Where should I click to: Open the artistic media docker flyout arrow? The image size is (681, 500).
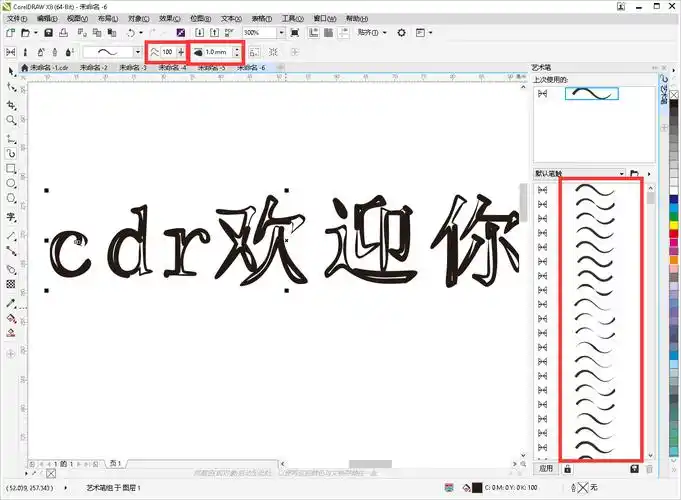coord(649,174)
